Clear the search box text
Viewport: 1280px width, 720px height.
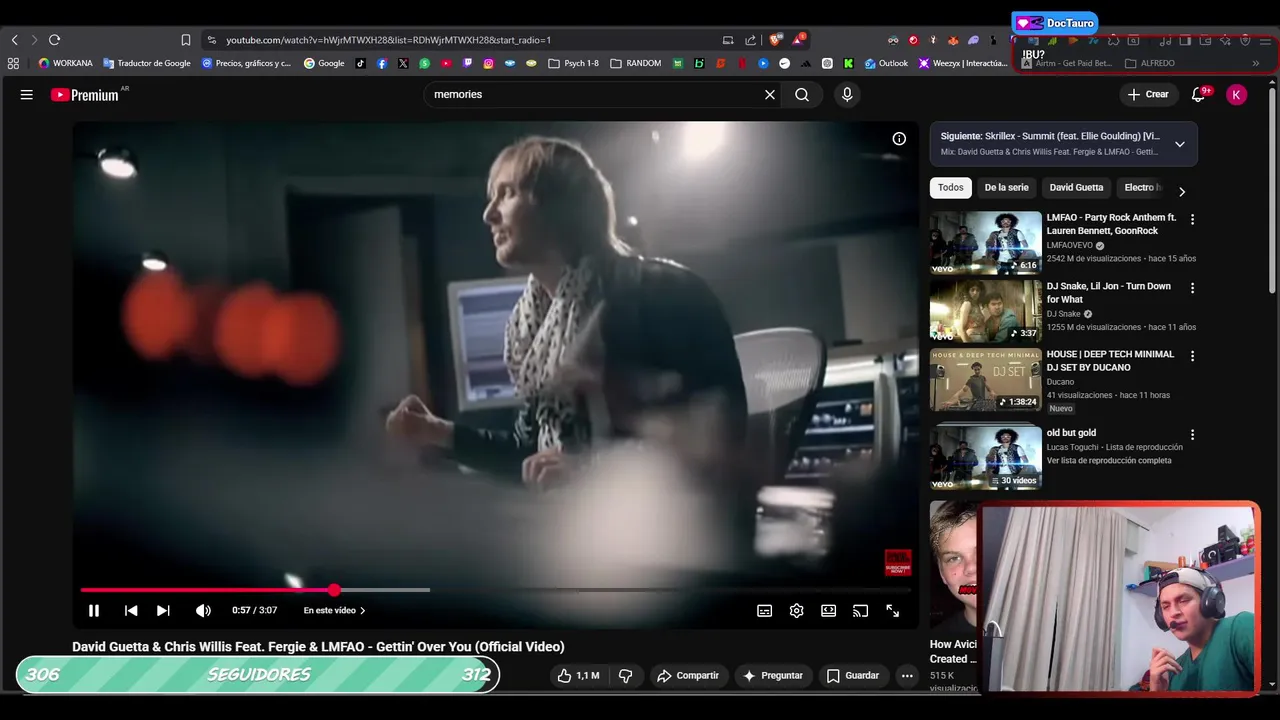tap(770, 94)
